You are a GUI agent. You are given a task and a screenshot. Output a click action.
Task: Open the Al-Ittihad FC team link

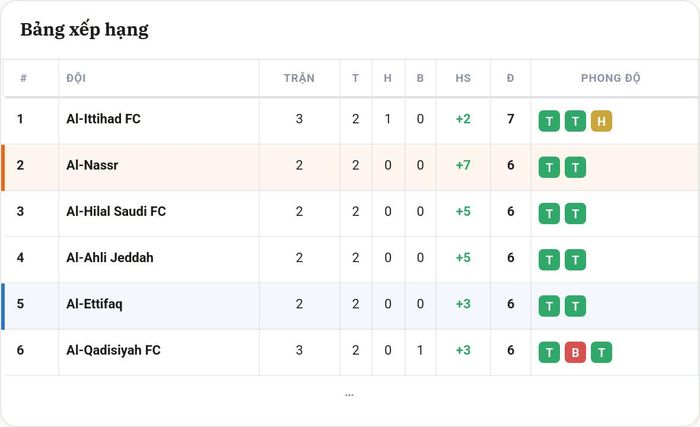pos(103,119)
